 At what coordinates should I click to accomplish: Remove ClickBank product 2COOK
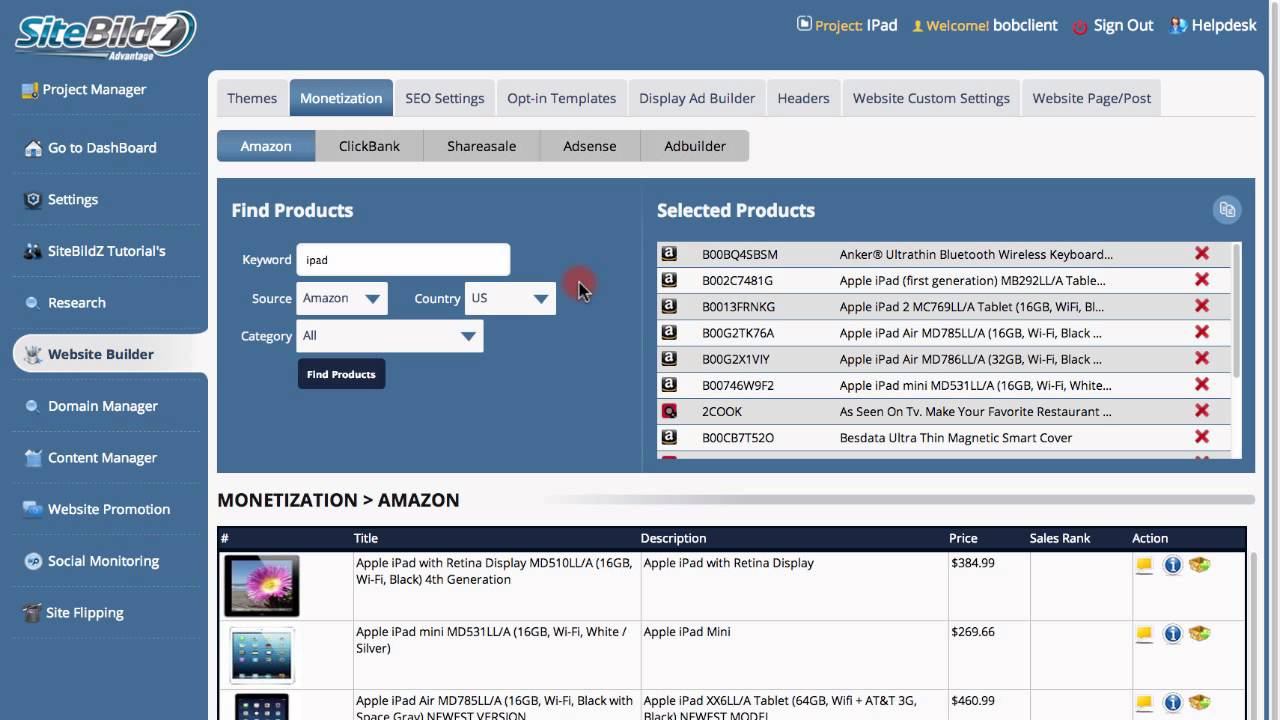[1202, 410]
